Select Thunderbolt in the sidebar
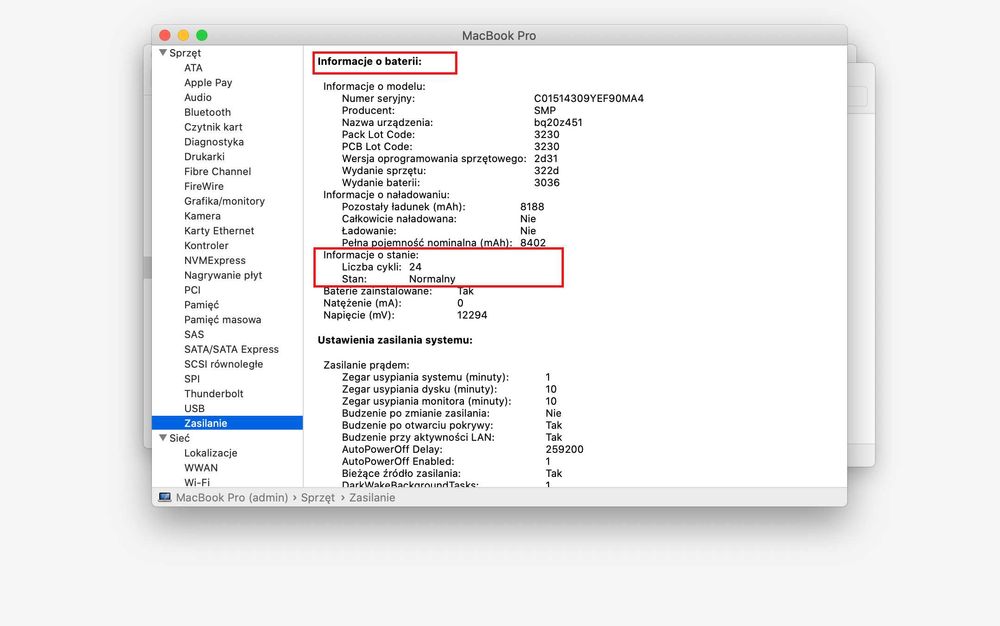The height and width of the screenshot is (626, 1000). (214, 393)
